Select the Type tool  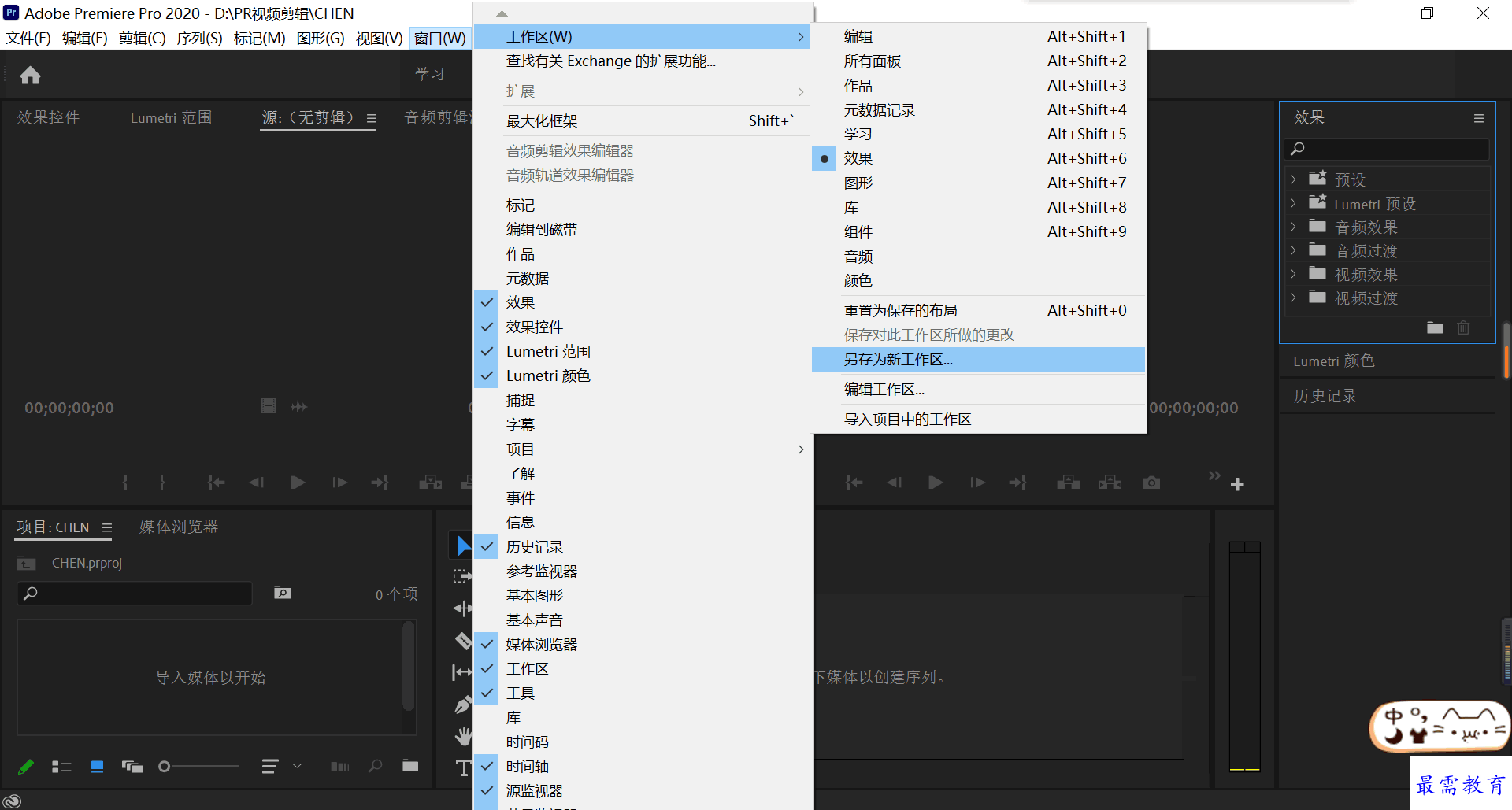tap(463, 767)
